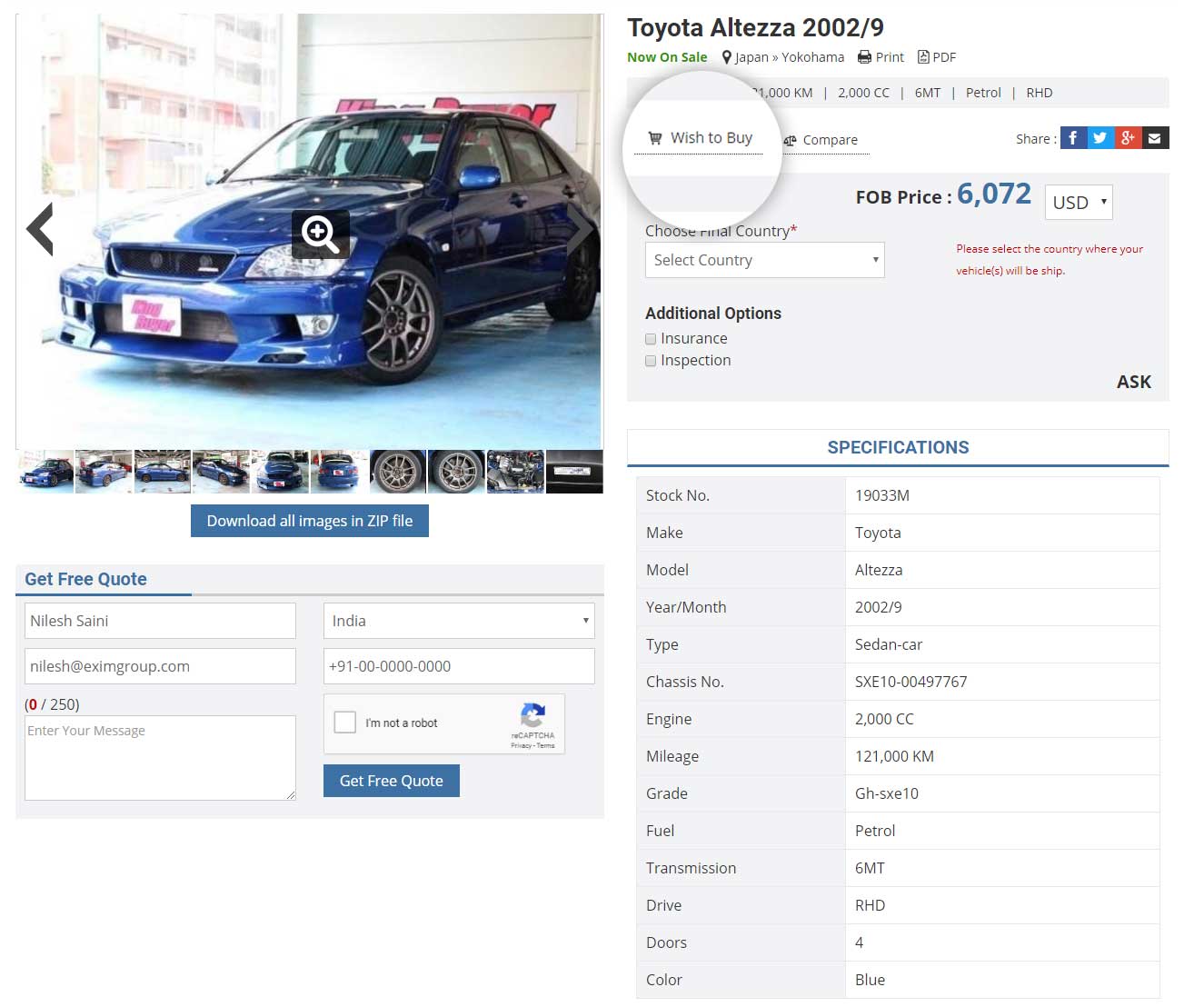Select the engine bay thumbnail
Viewport: 1204px width, 1007px height.
point(515,472)
